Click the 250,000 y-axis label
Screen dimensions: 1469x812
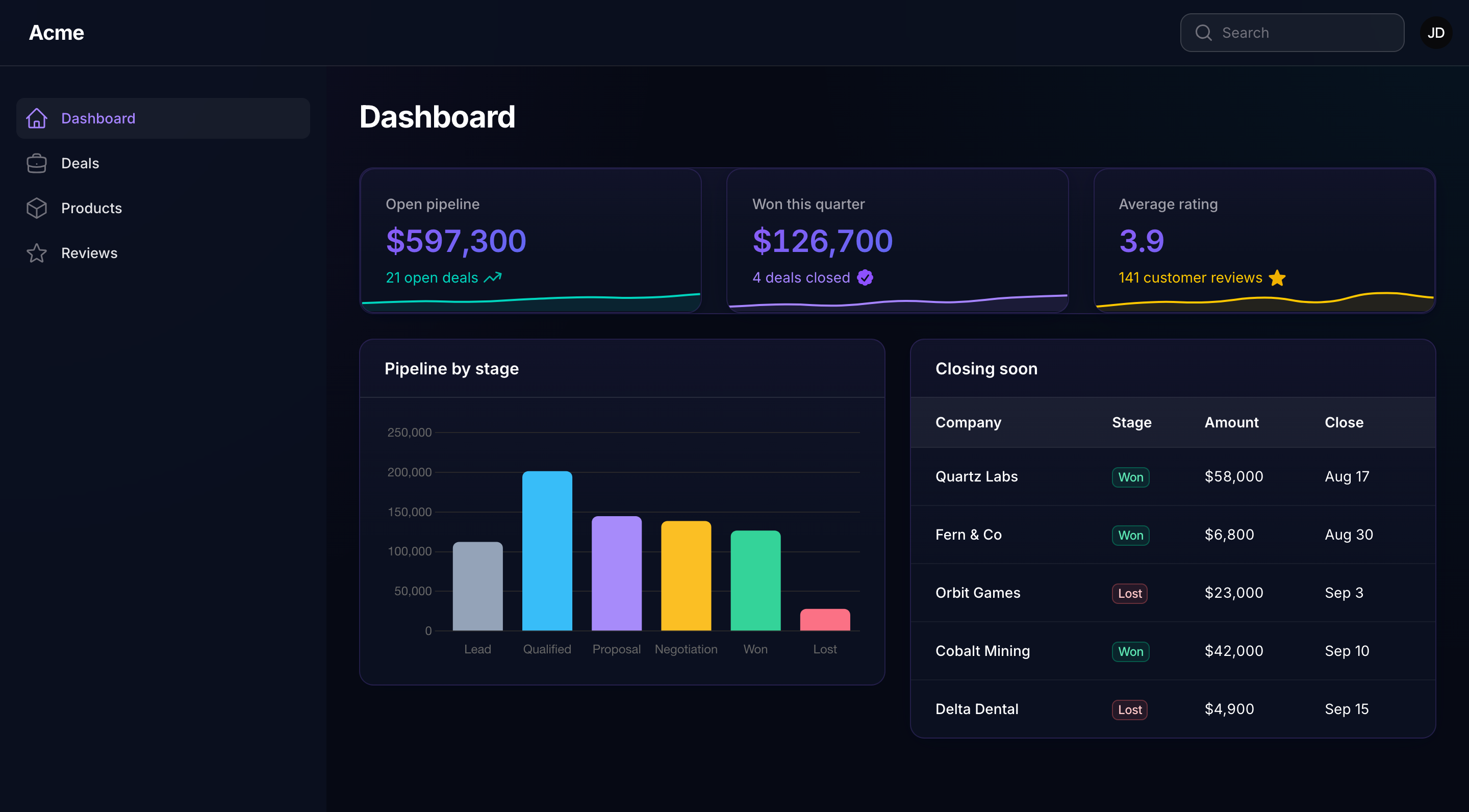(410, 433)
